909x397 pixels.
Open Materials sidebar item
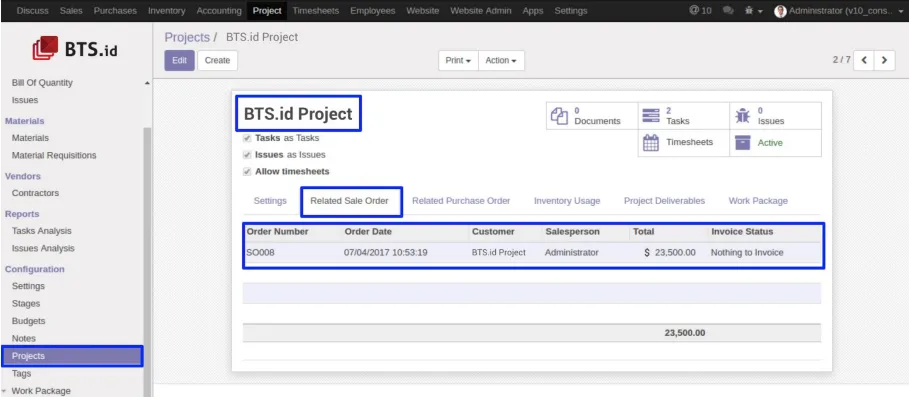[30, 138]
